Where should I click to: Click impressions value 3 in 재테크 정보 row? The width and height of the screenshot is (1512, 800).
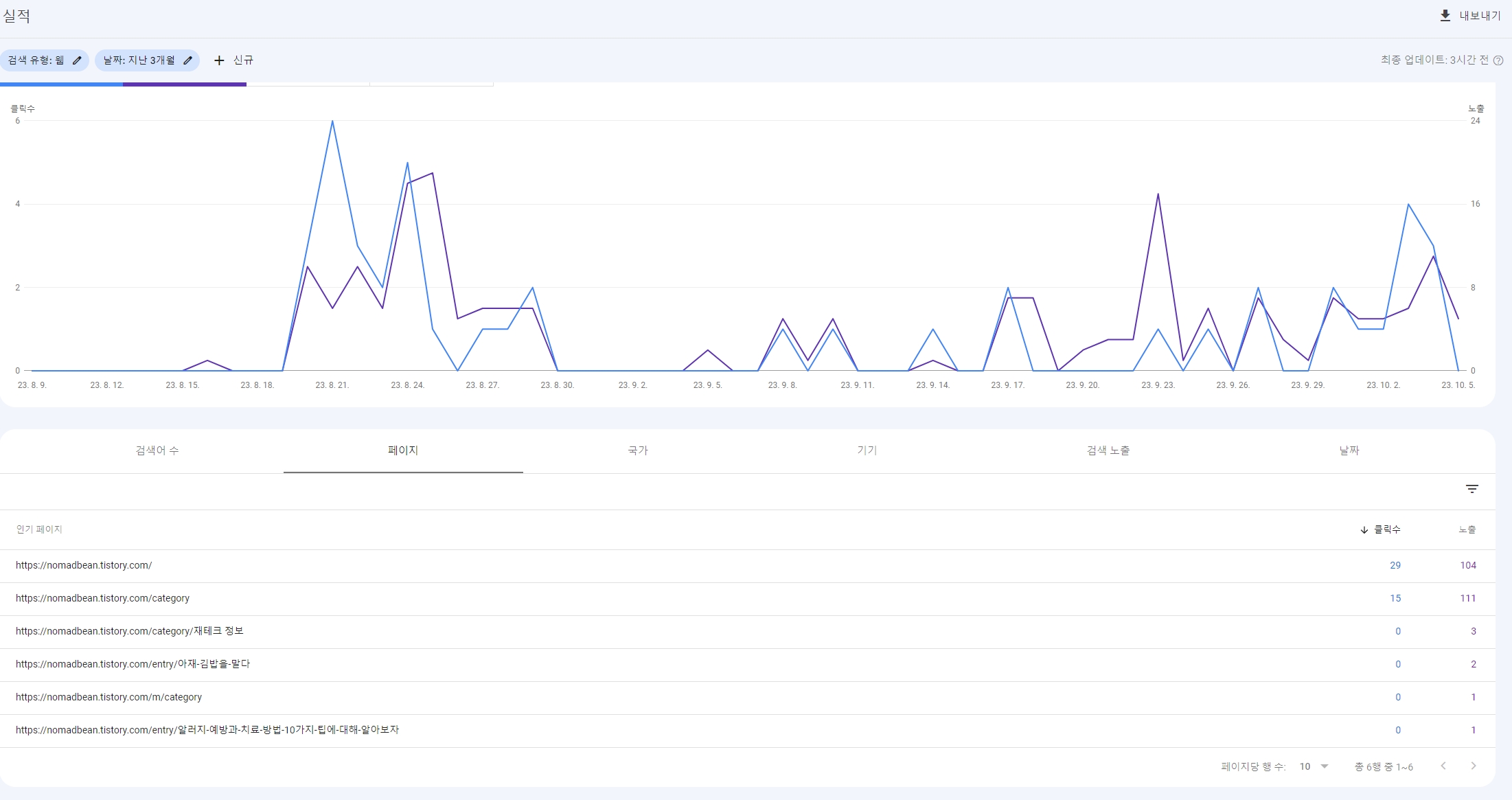point(1474,632)
